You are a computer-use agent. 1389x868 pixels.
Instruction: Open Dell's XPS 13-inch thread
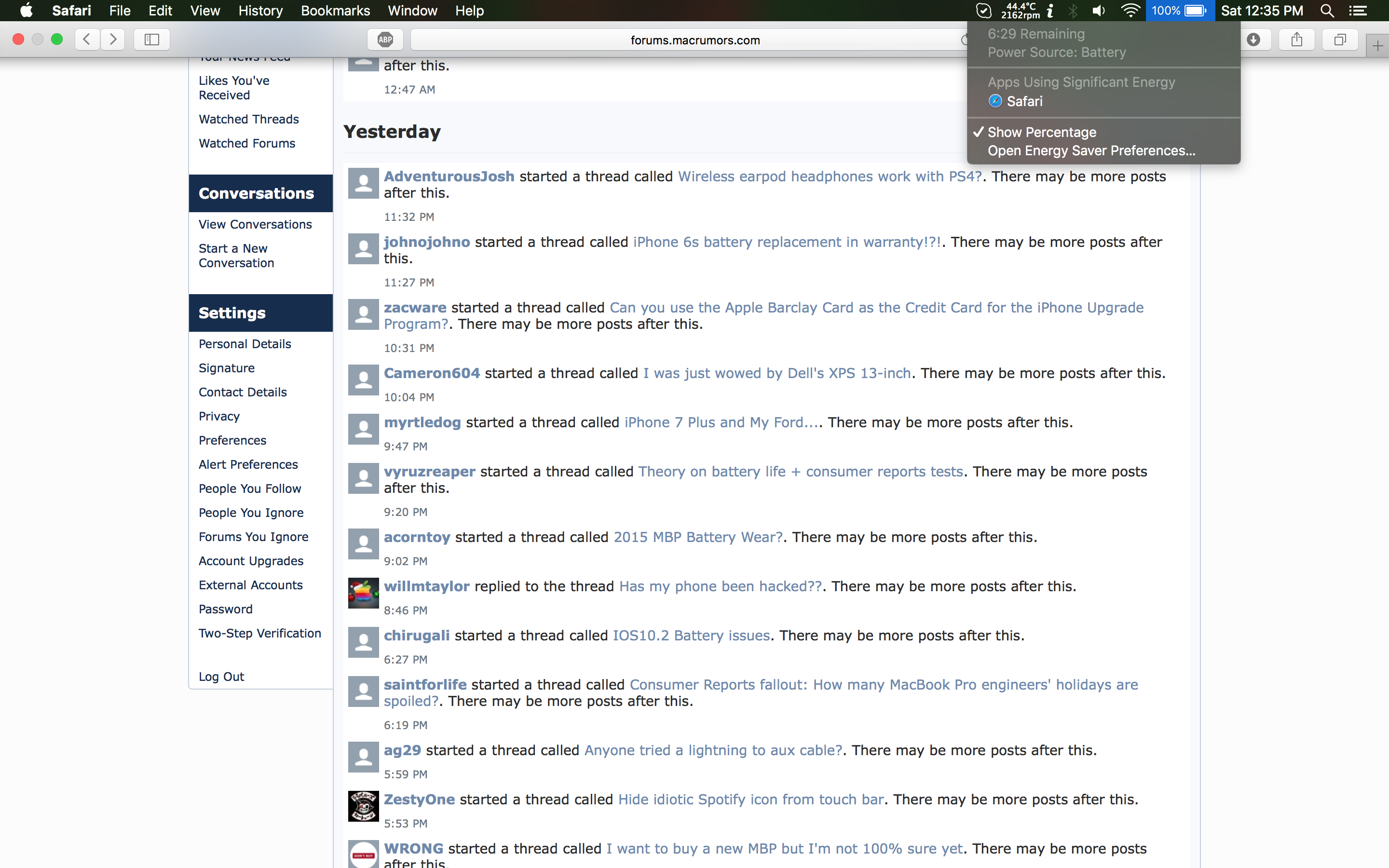(776, 373)
